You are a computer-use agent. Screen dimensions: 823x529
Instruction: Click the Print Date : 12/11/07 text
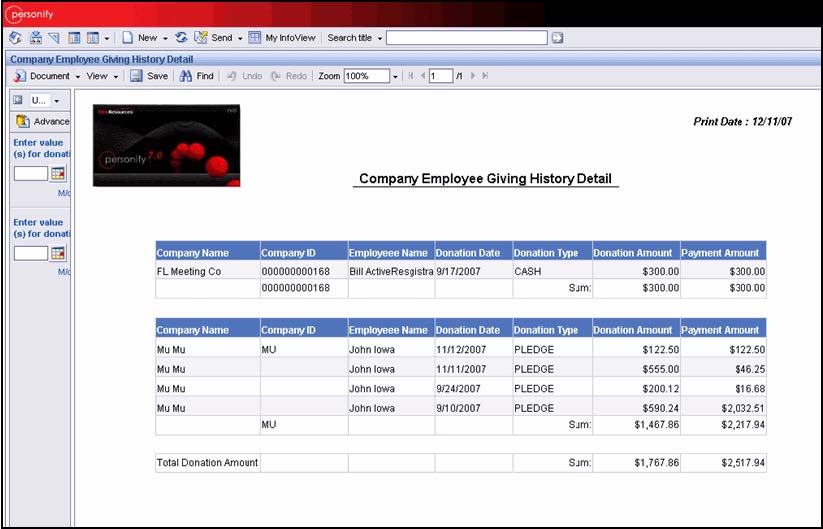[x=743, y=121]
